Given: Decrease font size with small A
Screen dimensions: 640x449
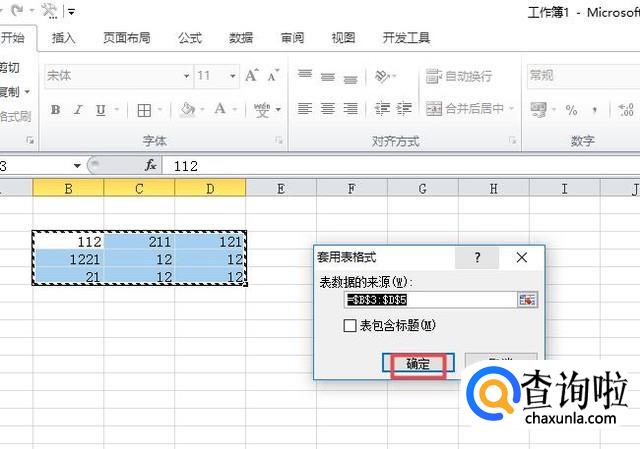Looking at the screenshot, I should coord(273,76).
